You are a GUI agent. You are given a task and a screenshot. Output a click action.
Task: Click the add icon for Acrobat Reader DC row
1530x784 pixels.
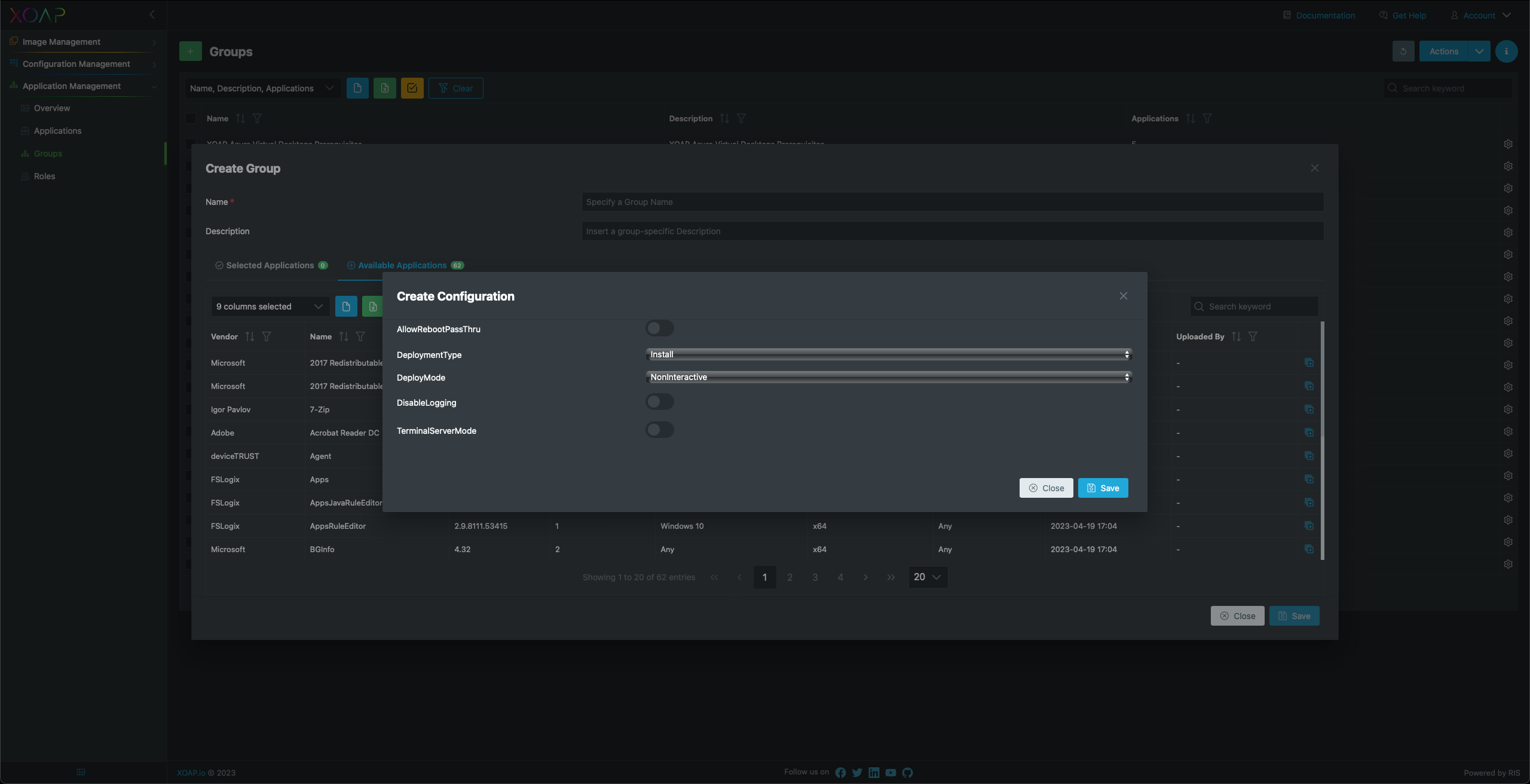[1309, 433]
